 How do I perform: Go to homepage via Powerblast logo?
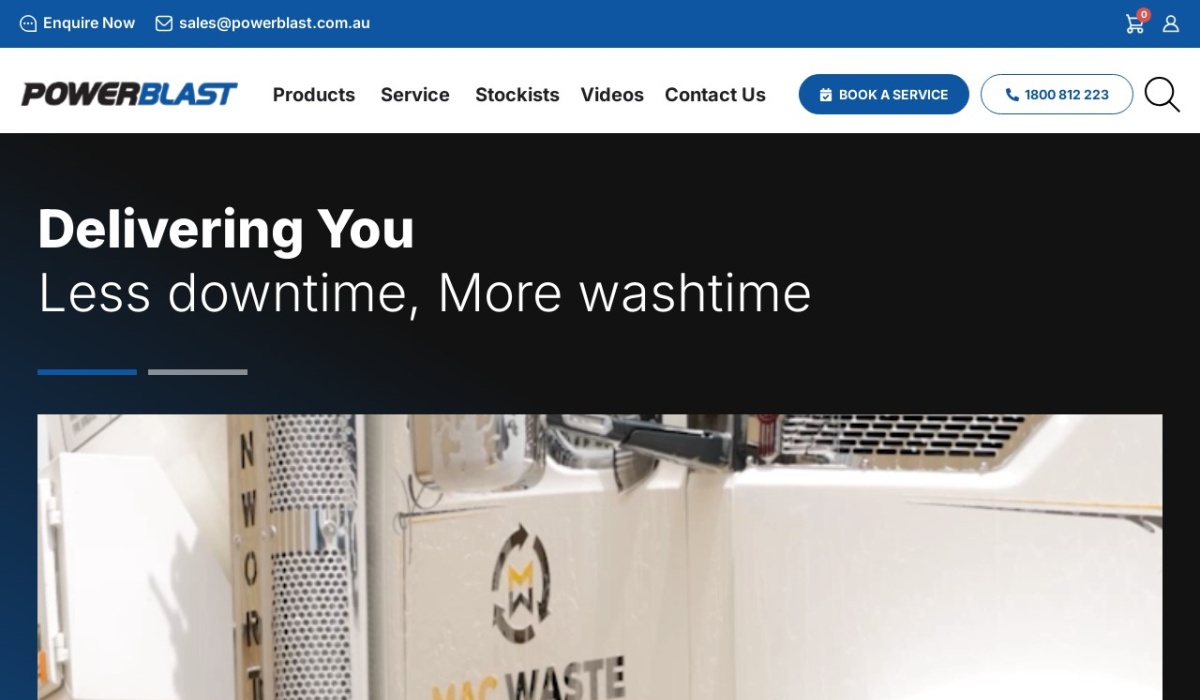(x=129, y=94)
